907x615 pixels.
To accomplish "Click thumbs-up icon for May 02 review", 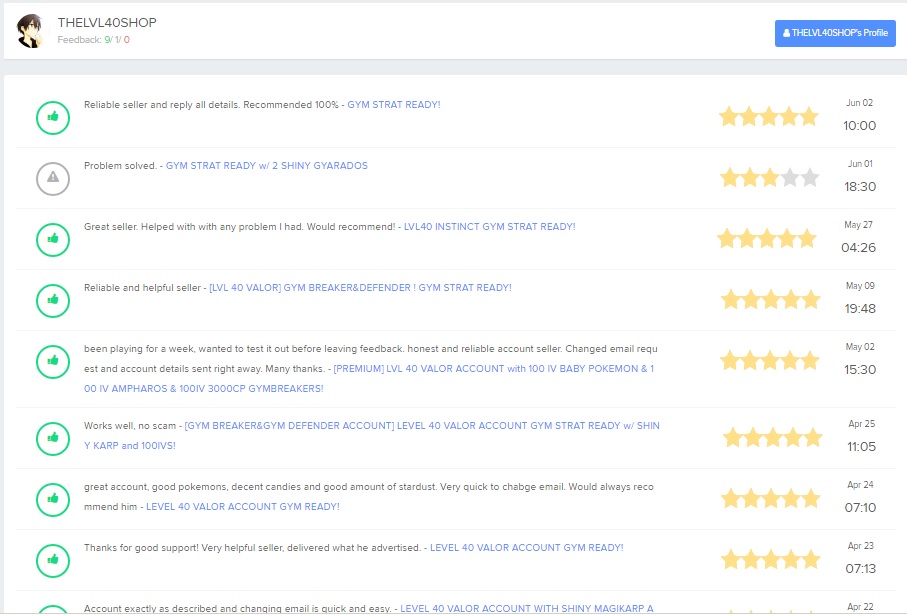I will (53, 362).
